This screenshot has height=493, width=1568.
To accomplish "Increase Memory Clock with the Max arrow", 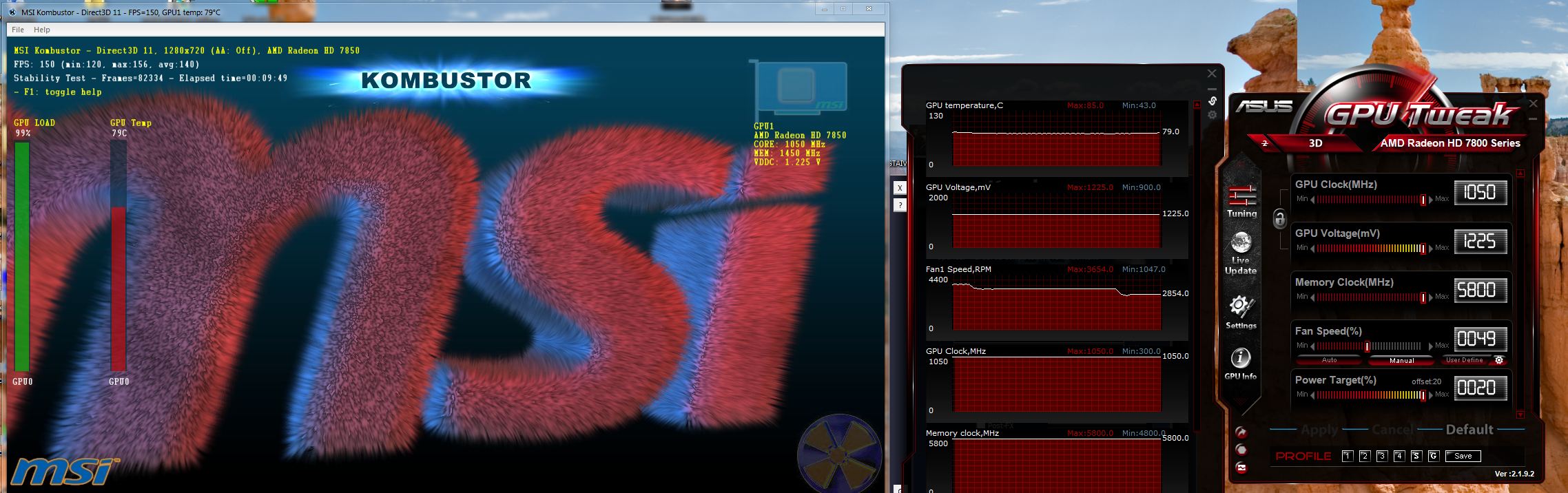I will pos(1432,297).
